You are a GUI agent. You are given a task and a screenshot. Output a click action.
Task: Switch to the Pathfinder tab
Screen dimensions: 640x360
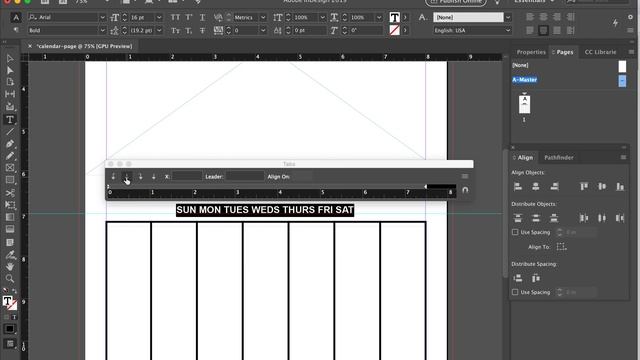click(559, 158)
